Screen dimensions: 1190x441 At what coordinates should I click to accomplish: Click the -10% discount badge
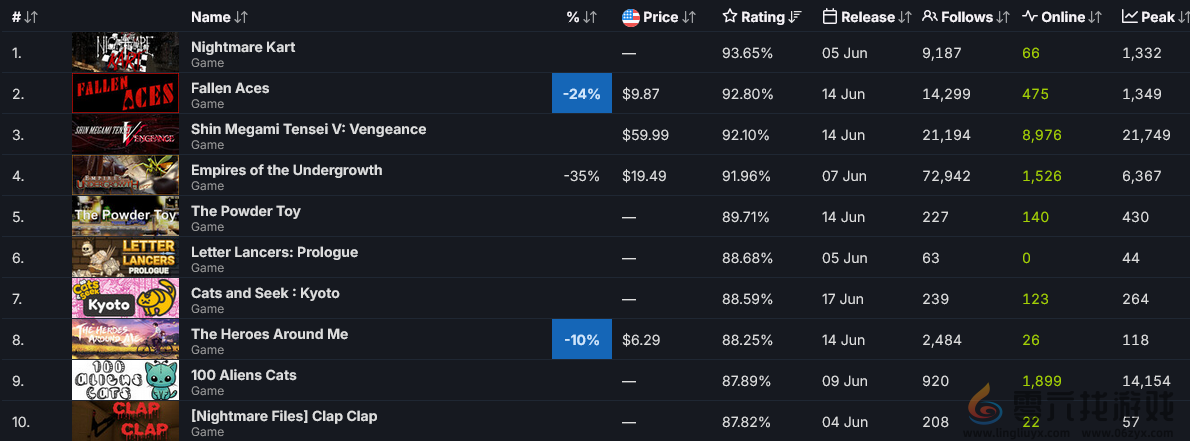(x=581, y=340)
